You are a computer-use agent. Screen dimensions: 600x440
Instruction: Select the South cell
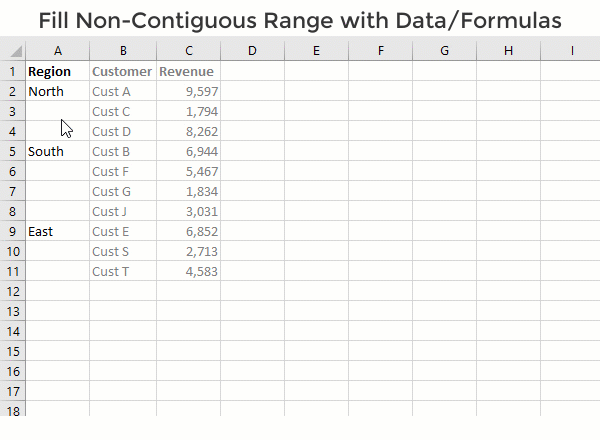[x=57, y=151]
